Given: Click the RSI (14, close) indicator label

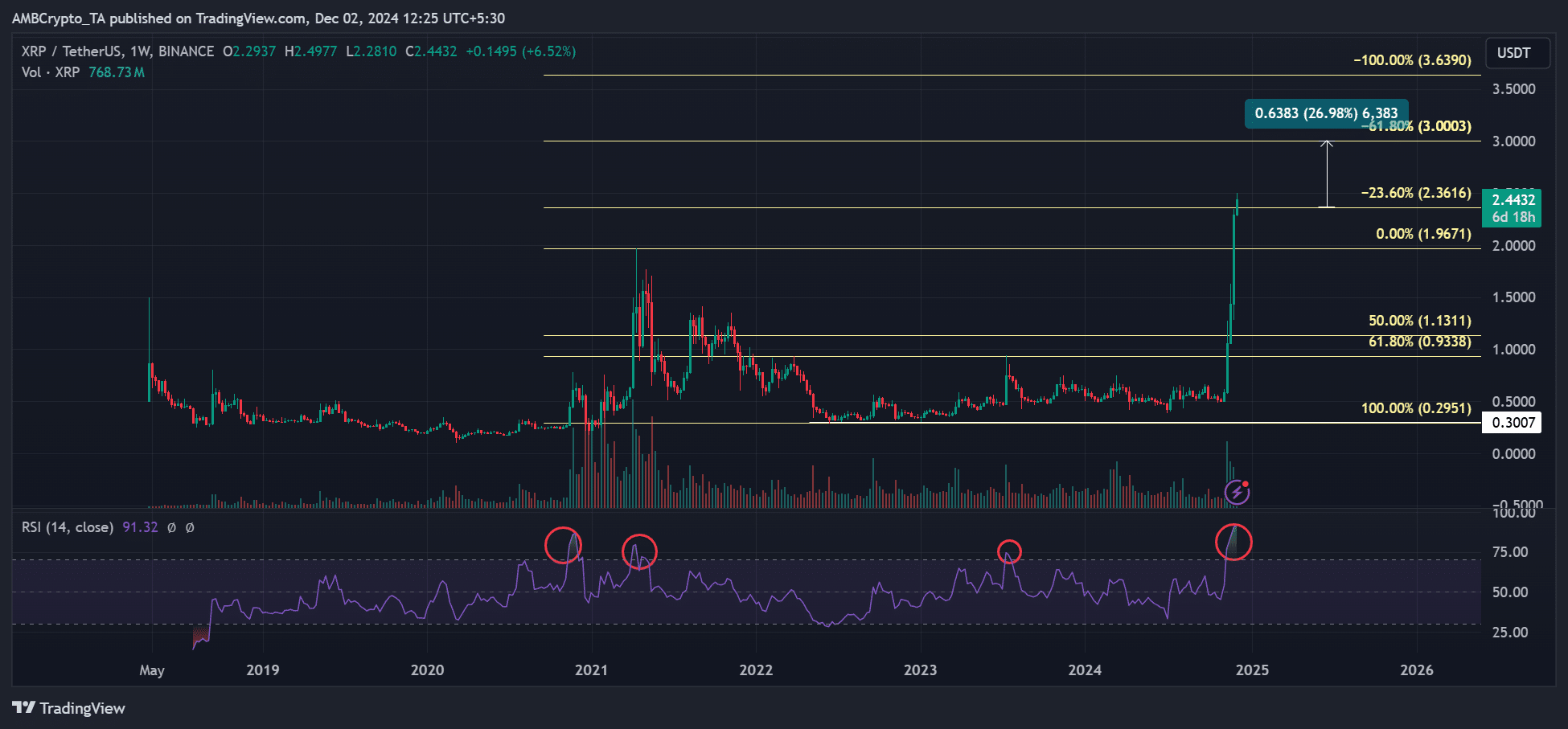Looking at the screenshot, I should [68, 527].
